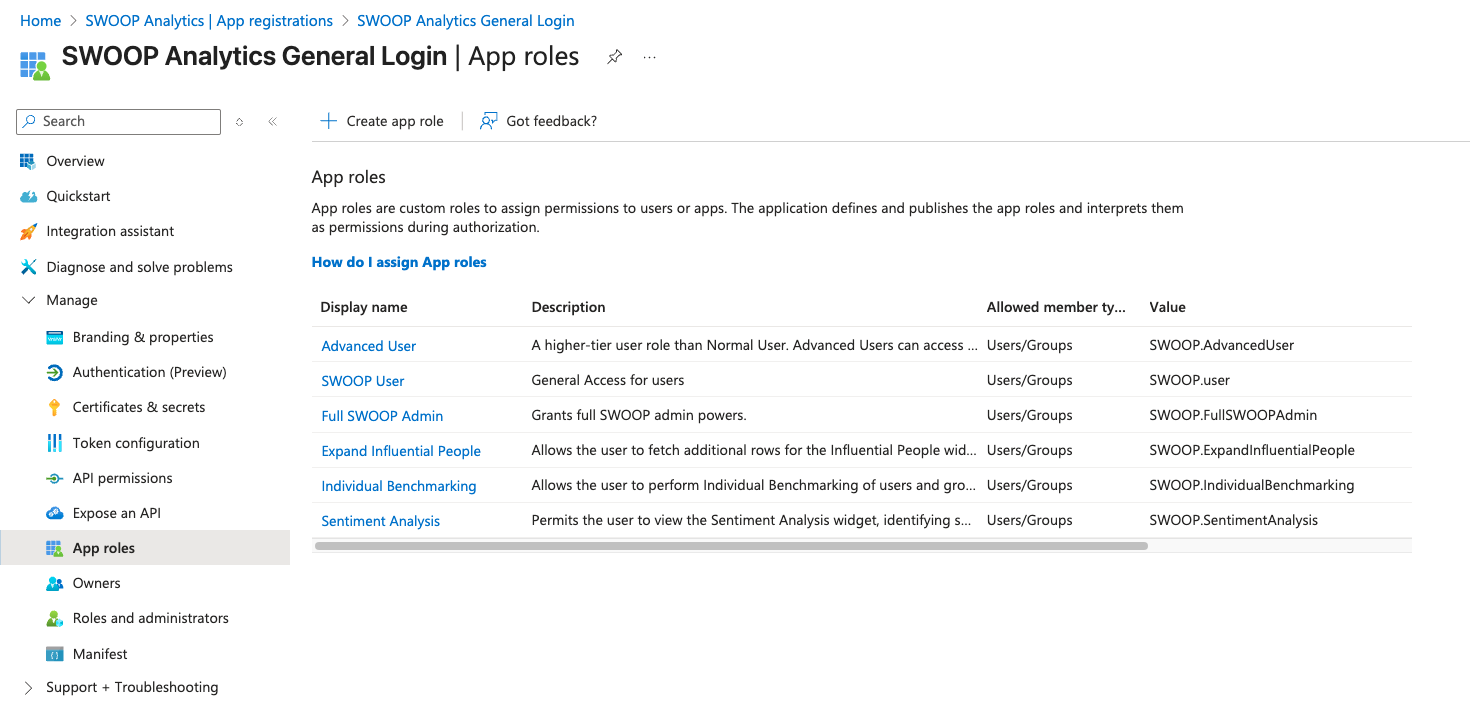Screen dimensions: 1470x724
Task: Click the Diagnose and solve problems wrench icon
Action: [28, 267]
